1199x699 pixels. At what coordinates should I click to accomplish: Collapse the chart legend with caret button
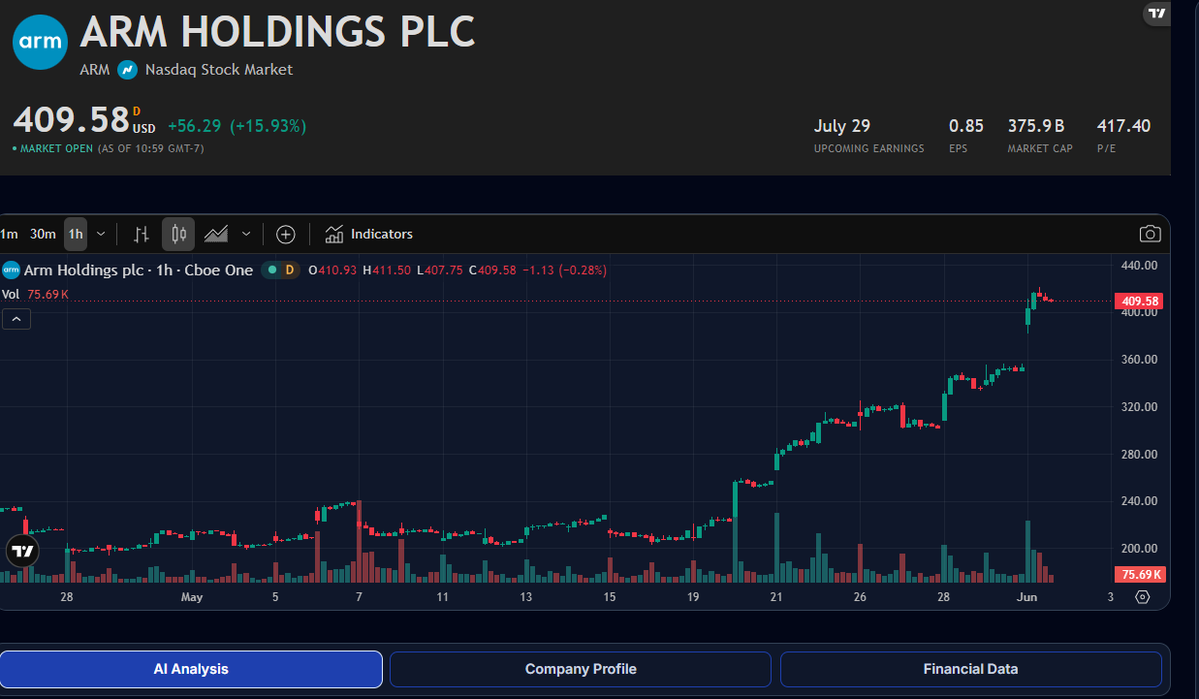click(16, 319)
